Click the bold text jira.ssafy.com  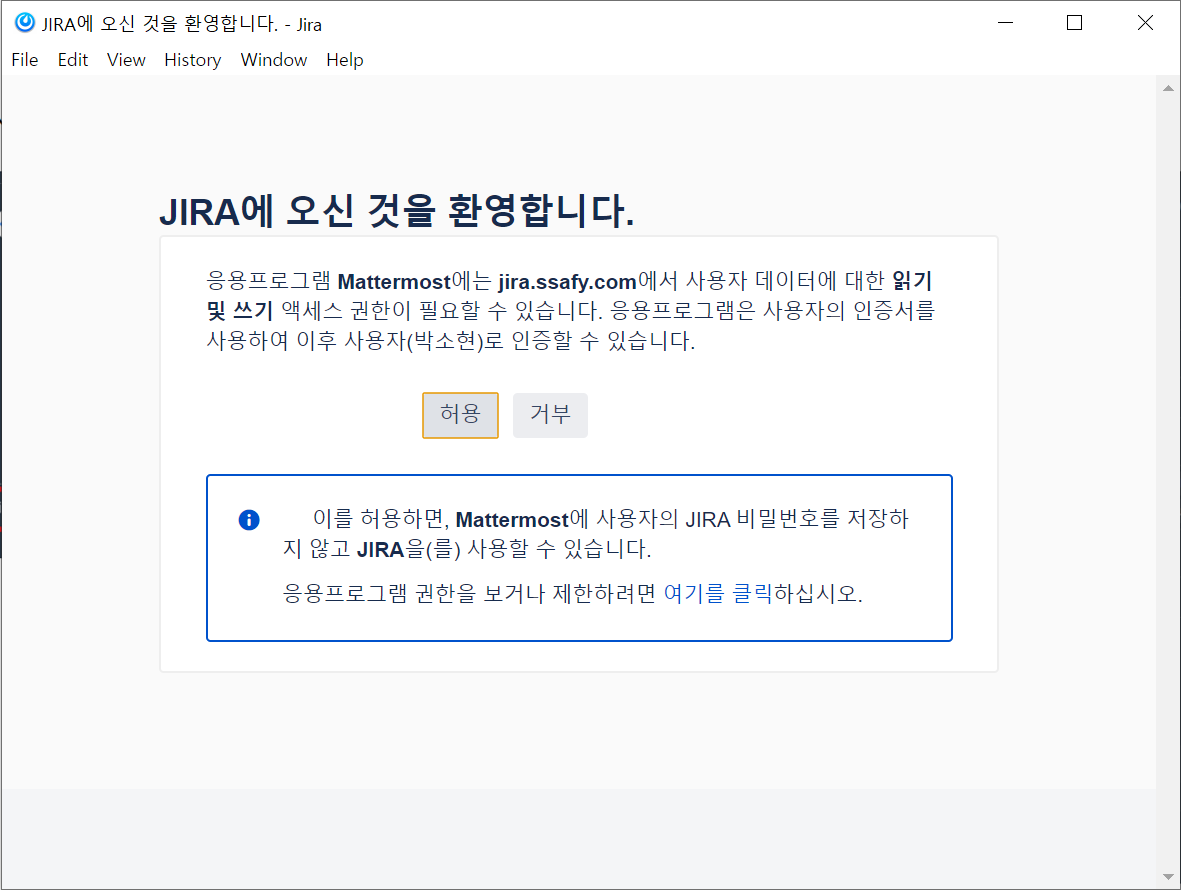[567, 282]
